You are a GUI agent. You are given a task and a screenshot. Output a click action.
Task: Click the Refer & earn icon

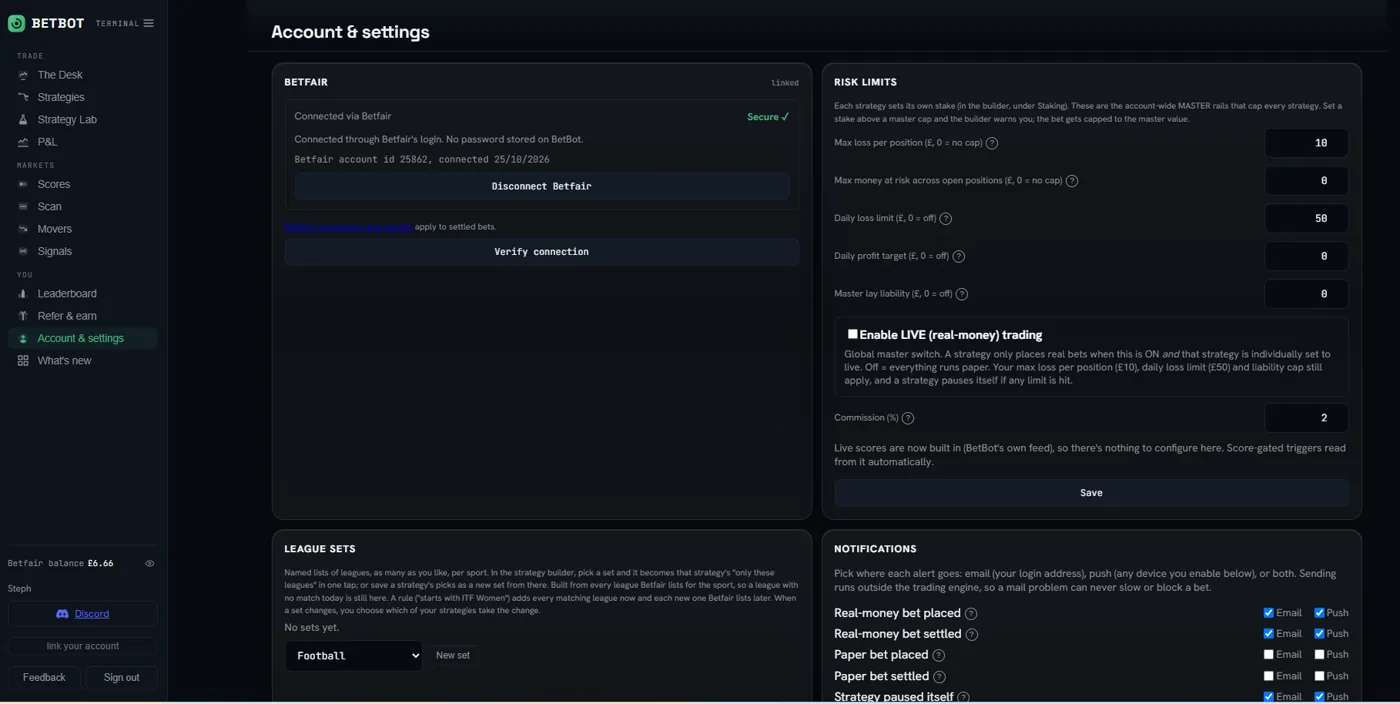[x=23, y=316]
